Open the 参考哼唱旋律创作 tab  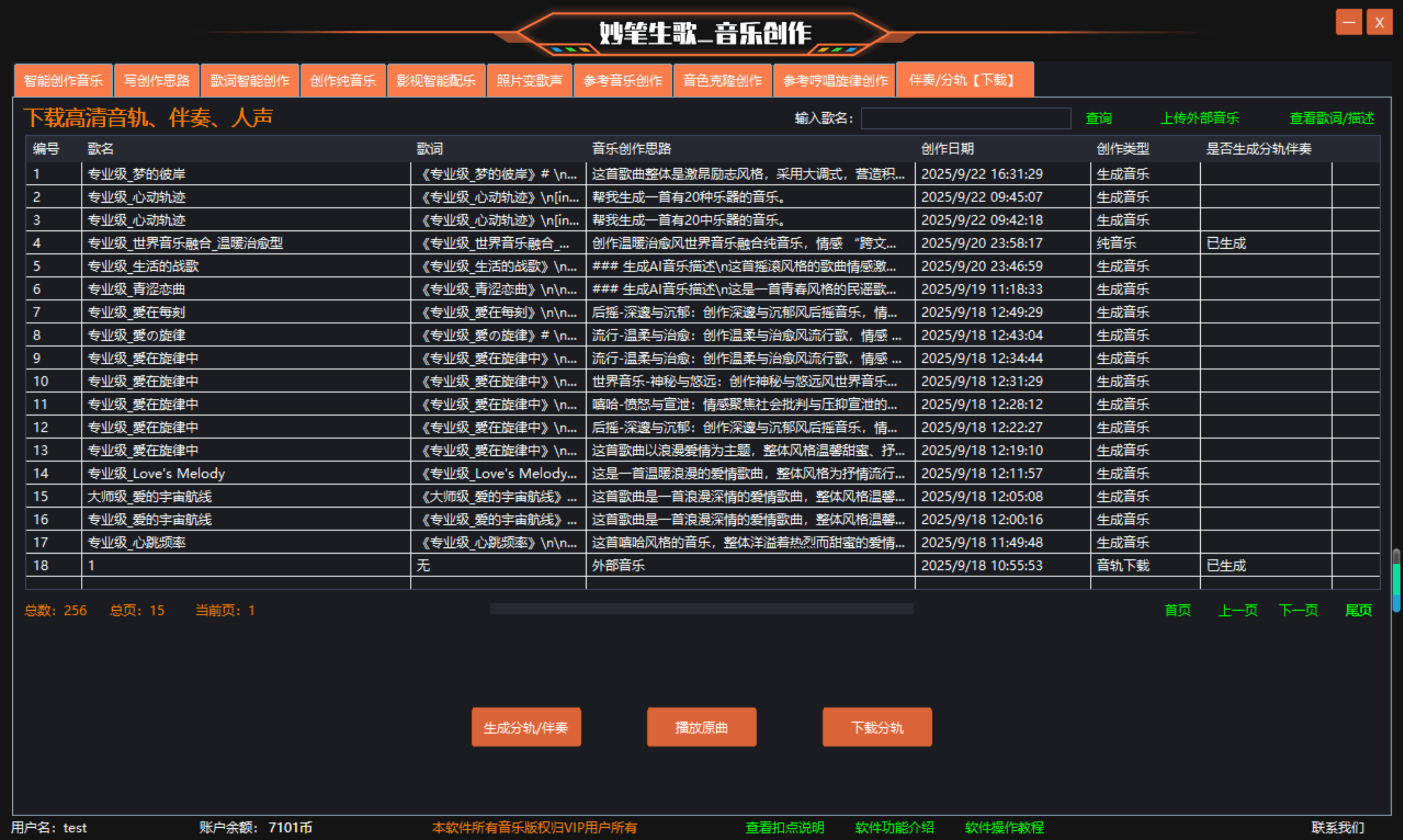click(x=835, y=80)
